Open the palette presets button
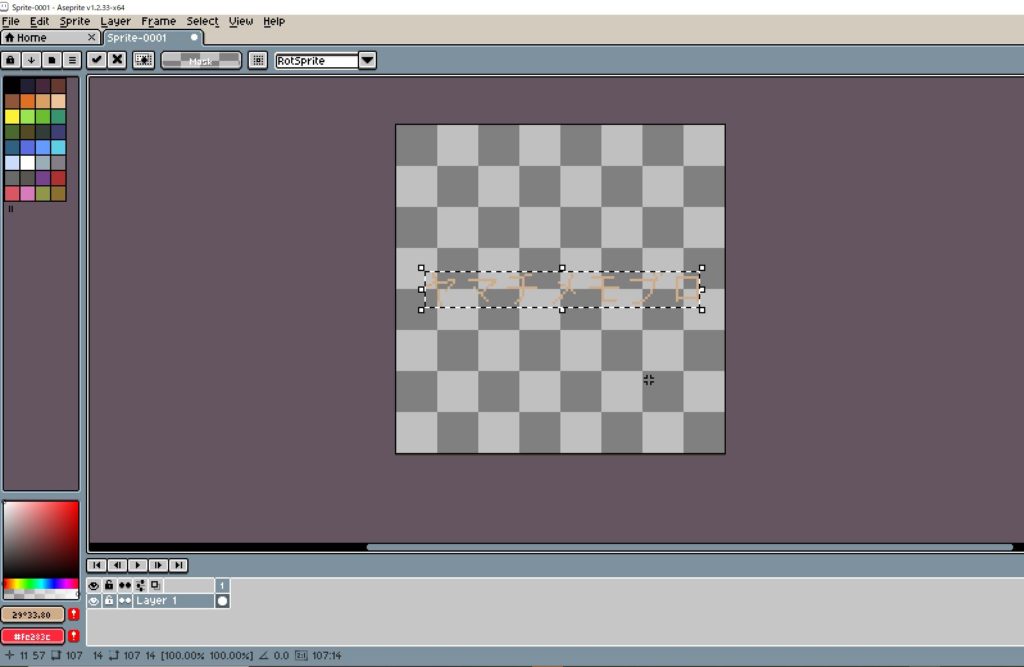 pos(52,60)
